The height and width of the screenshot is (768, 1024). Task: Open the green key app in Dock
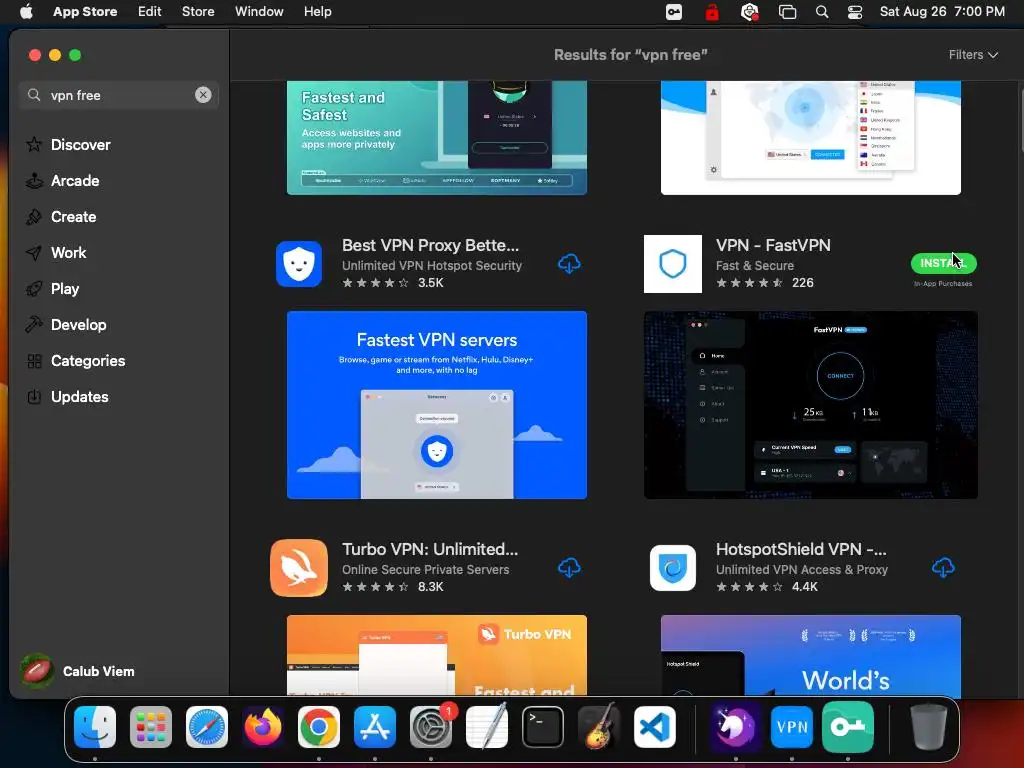[848, 727]
